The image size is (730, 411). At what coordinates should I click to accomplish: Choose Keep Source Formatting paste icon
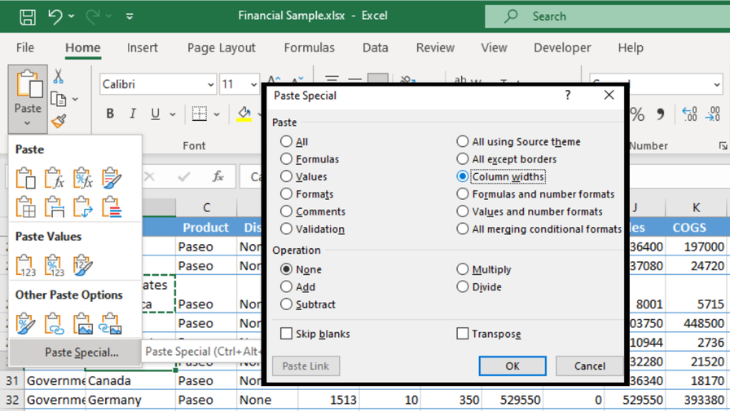pos(111,178)
